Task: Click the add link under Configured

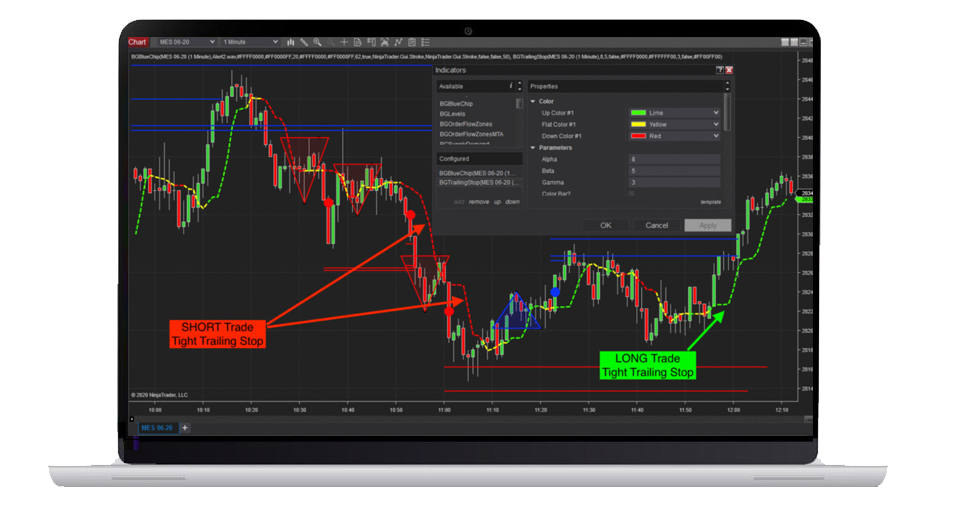Action: (x=459, y=201)
